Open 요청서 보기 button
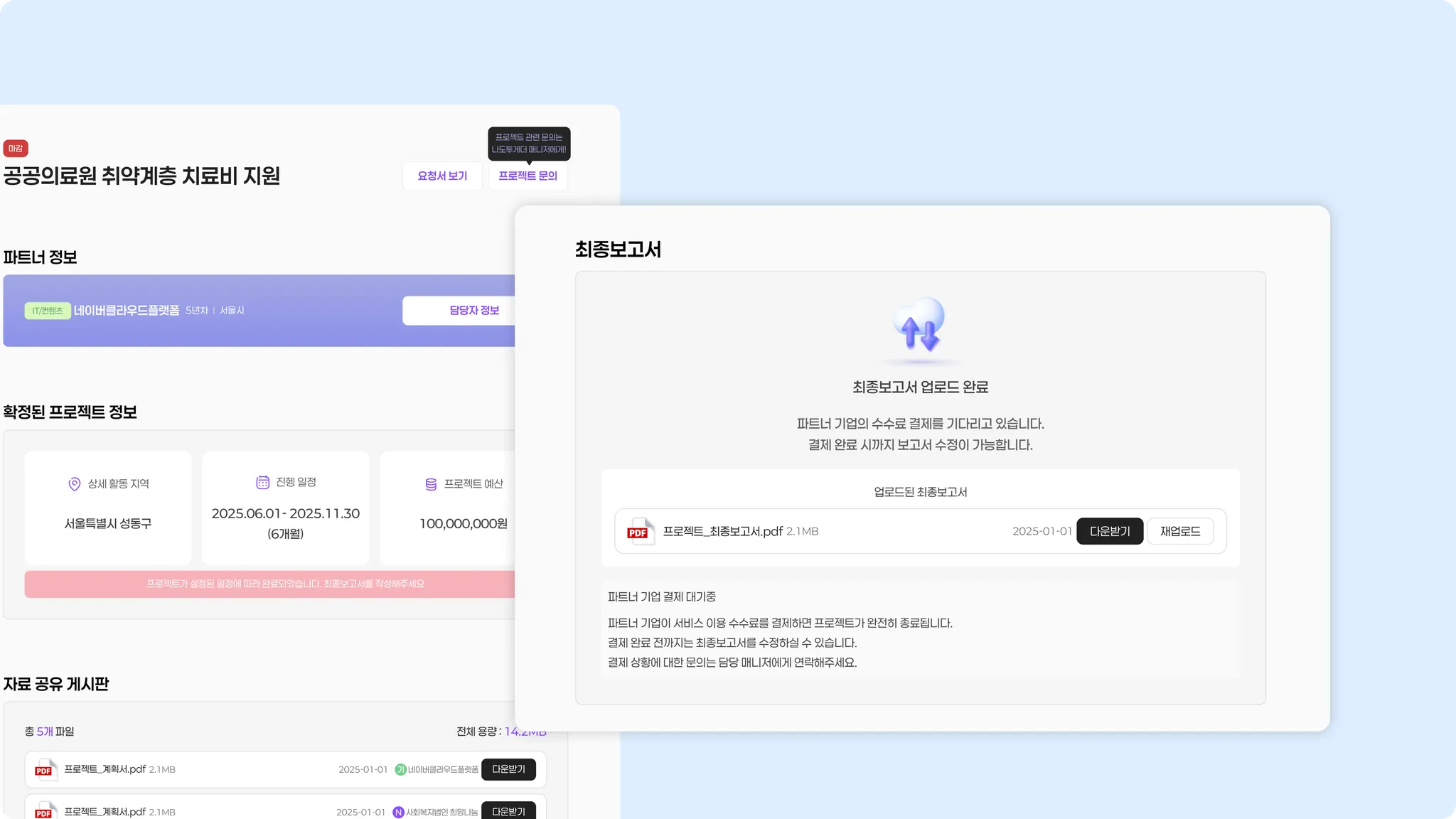This screenshot has width=1456, height=819. pos(442,176)
